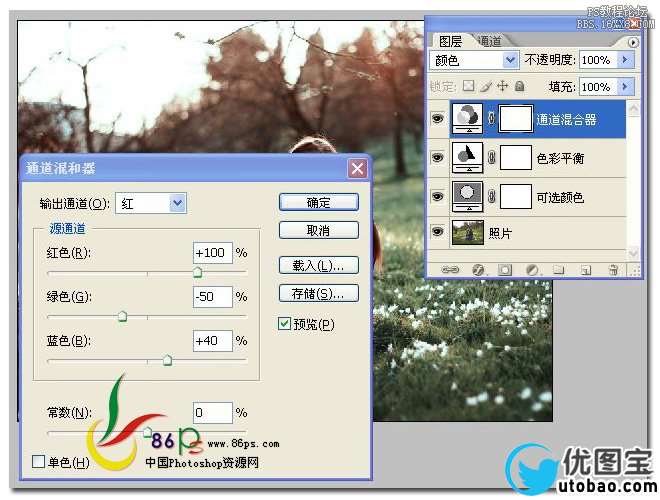
Task: Hide the 色彩平衡 layer
Action: [x=438, y=157]
